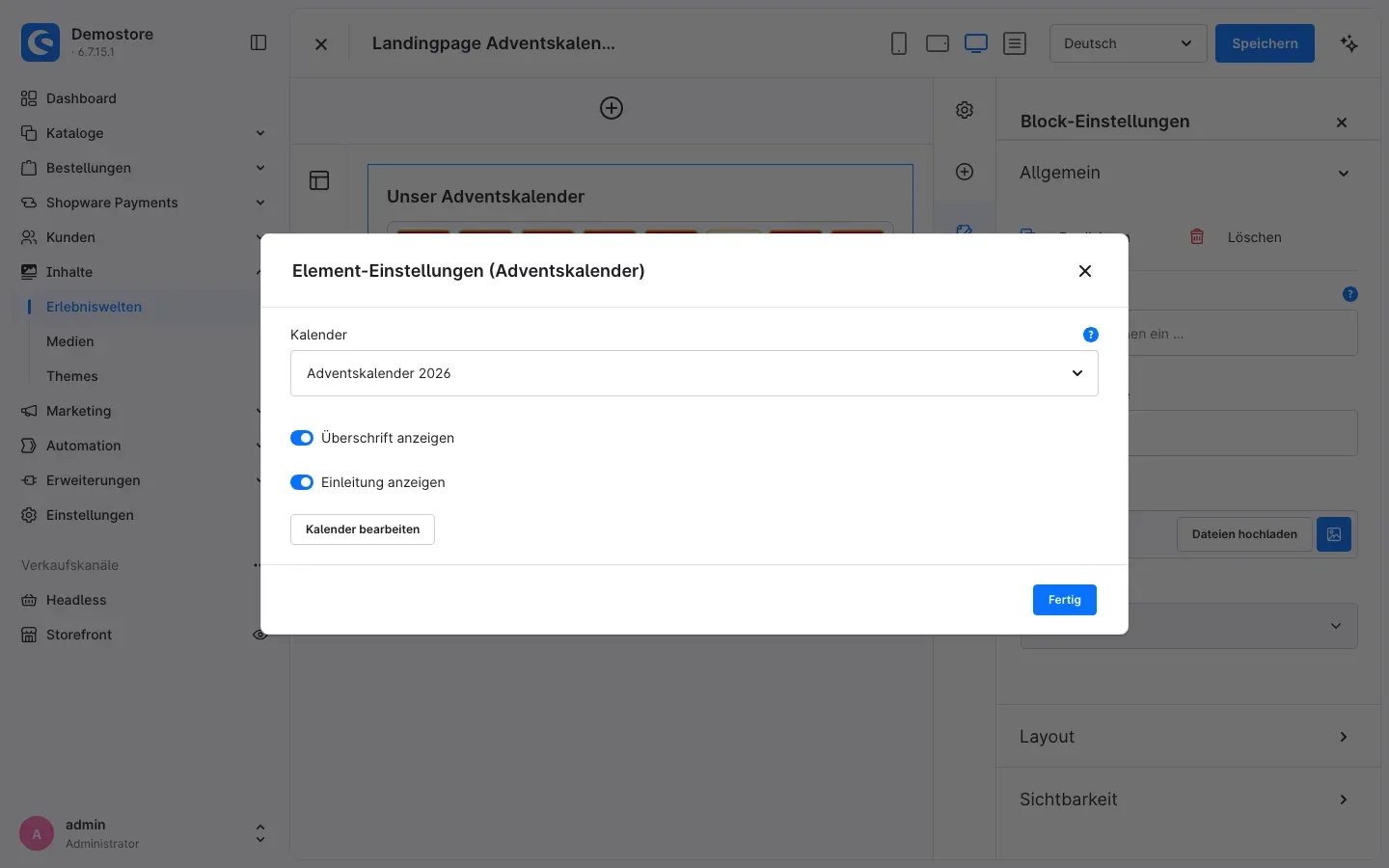The height and width of the screenshot is (868, 1389).
Task: Add a section with top plus icon
Action: tap(612, 108)
